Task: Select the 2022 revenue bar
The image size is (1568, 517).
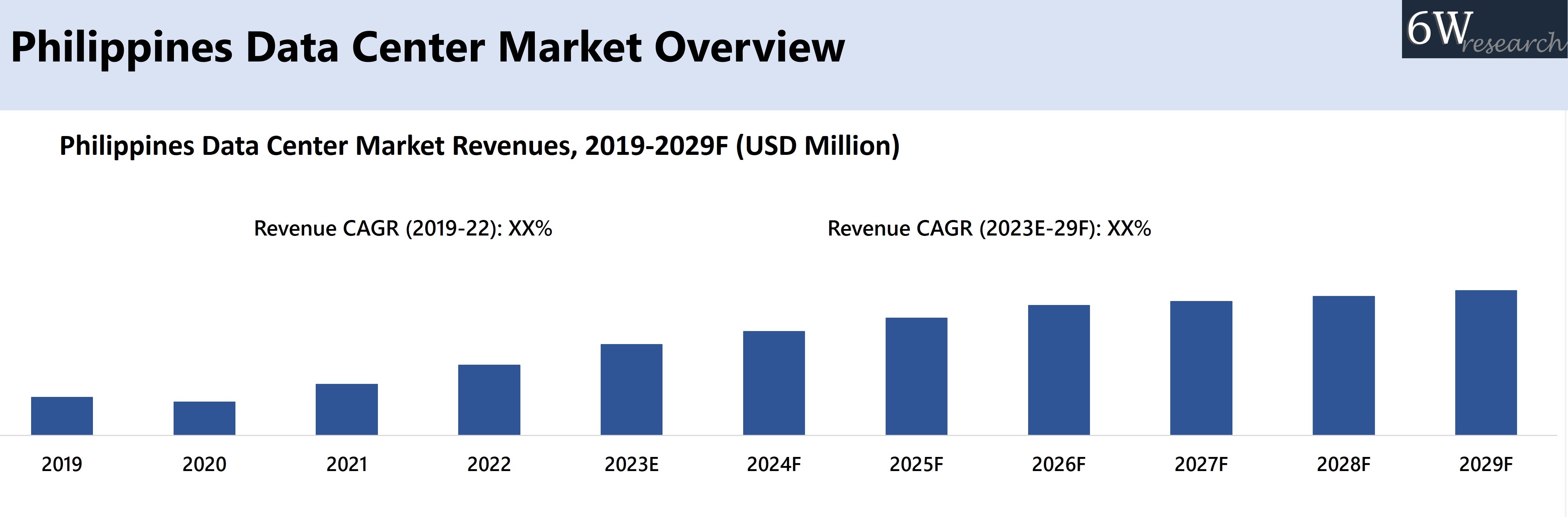Action: tap(489, 399)
